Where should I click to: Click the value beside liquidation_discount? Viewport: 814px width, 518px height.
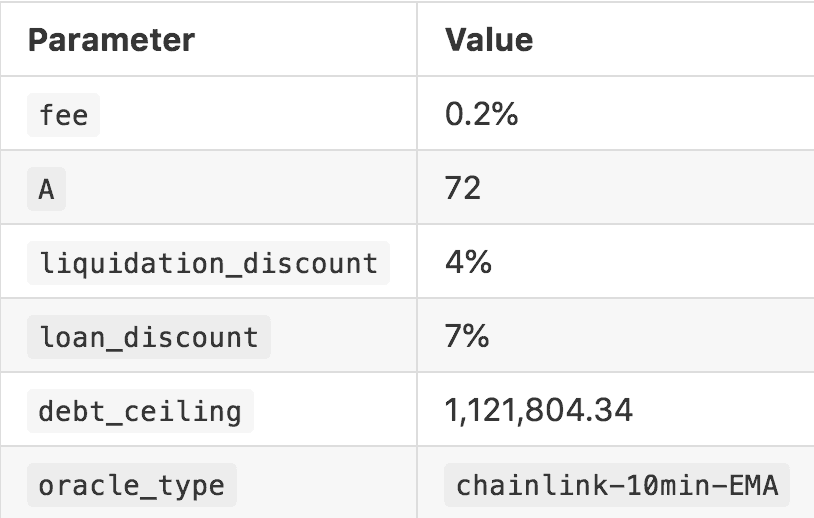pos(468,263)
